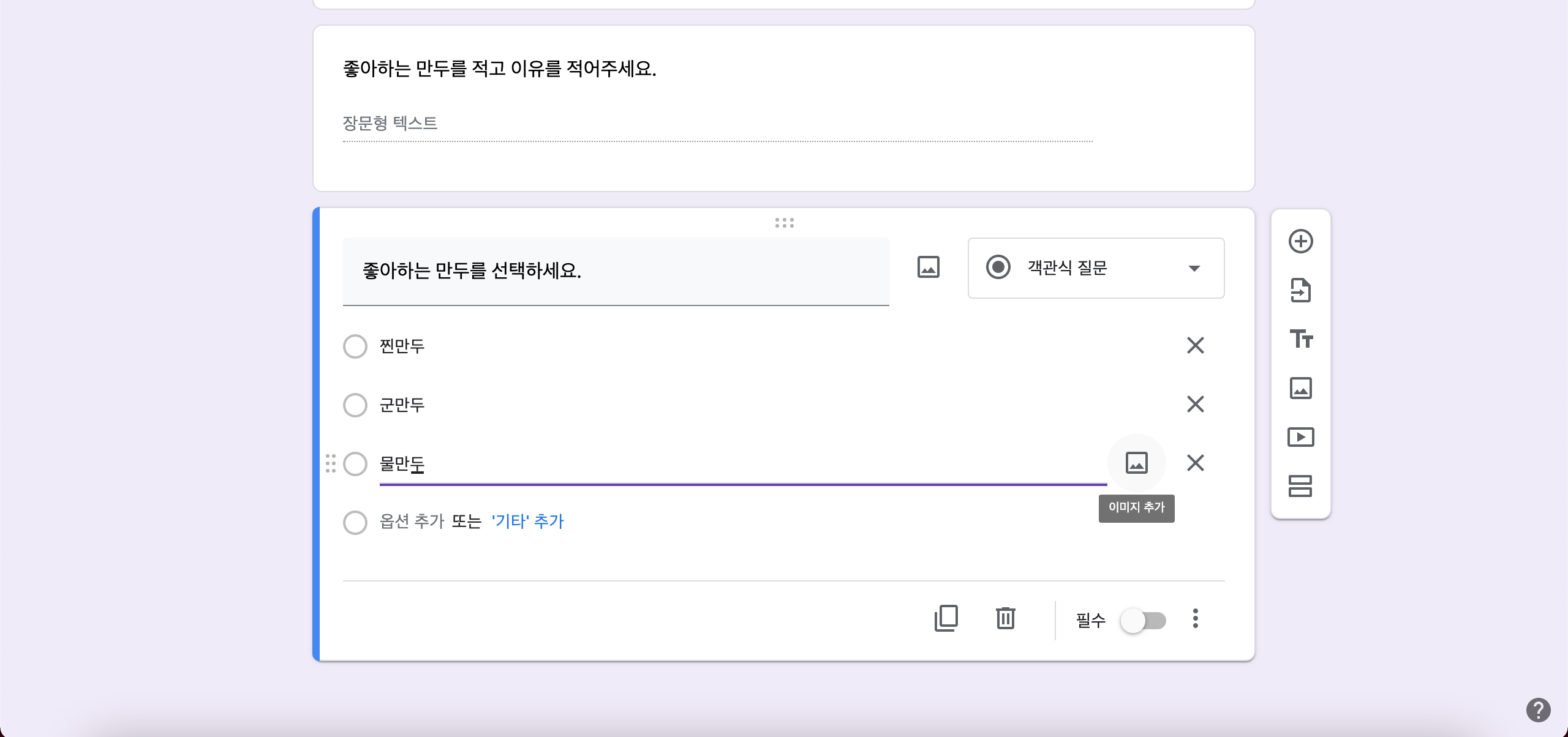Select the 찐만두 radio button
The image size is (1568, 737).
coord(355,346)
